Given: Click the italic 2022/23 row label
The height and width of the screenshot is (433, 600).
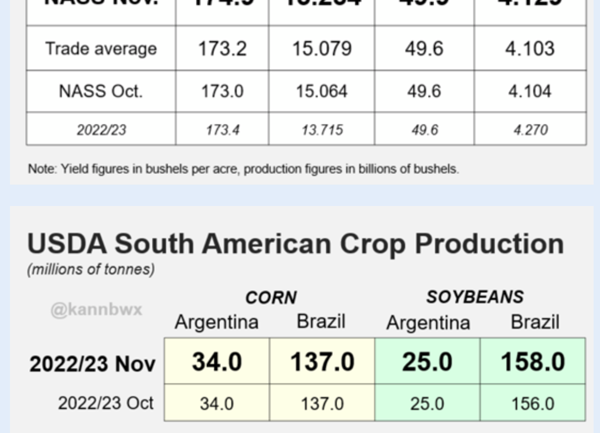Looking at the screenshot, I should point(101,130).
